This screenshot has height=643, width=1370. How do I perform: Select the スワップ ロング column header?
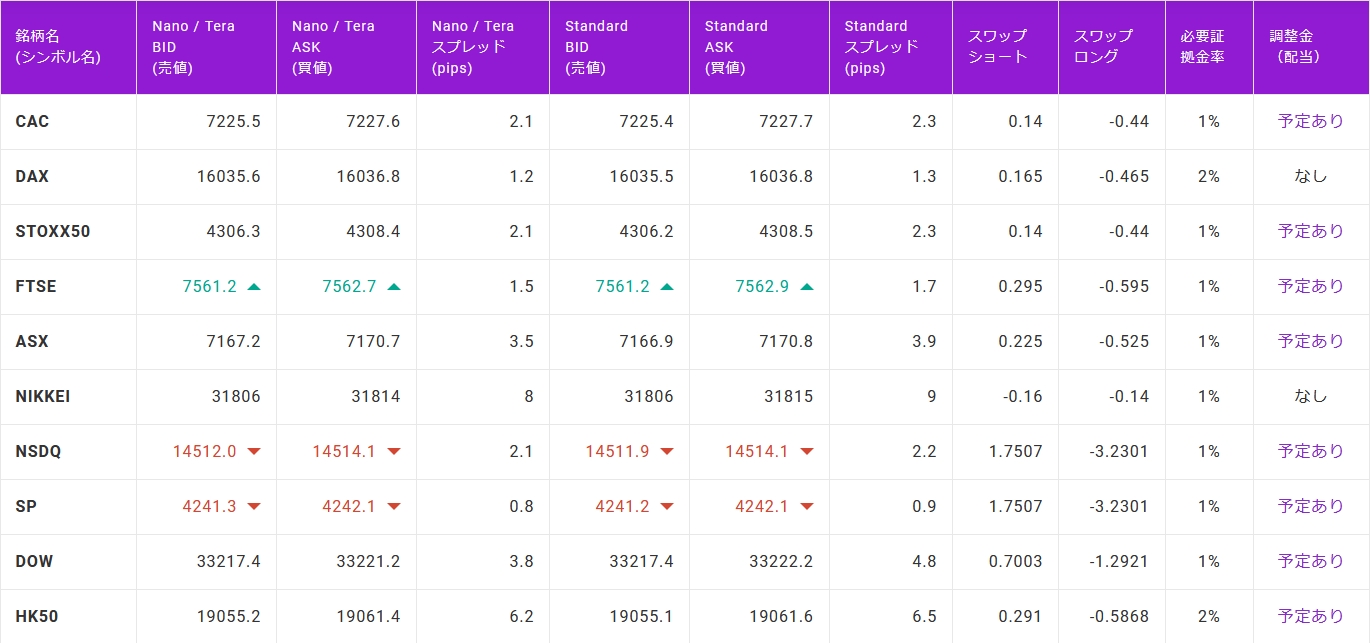click(x=1112, y=47)
